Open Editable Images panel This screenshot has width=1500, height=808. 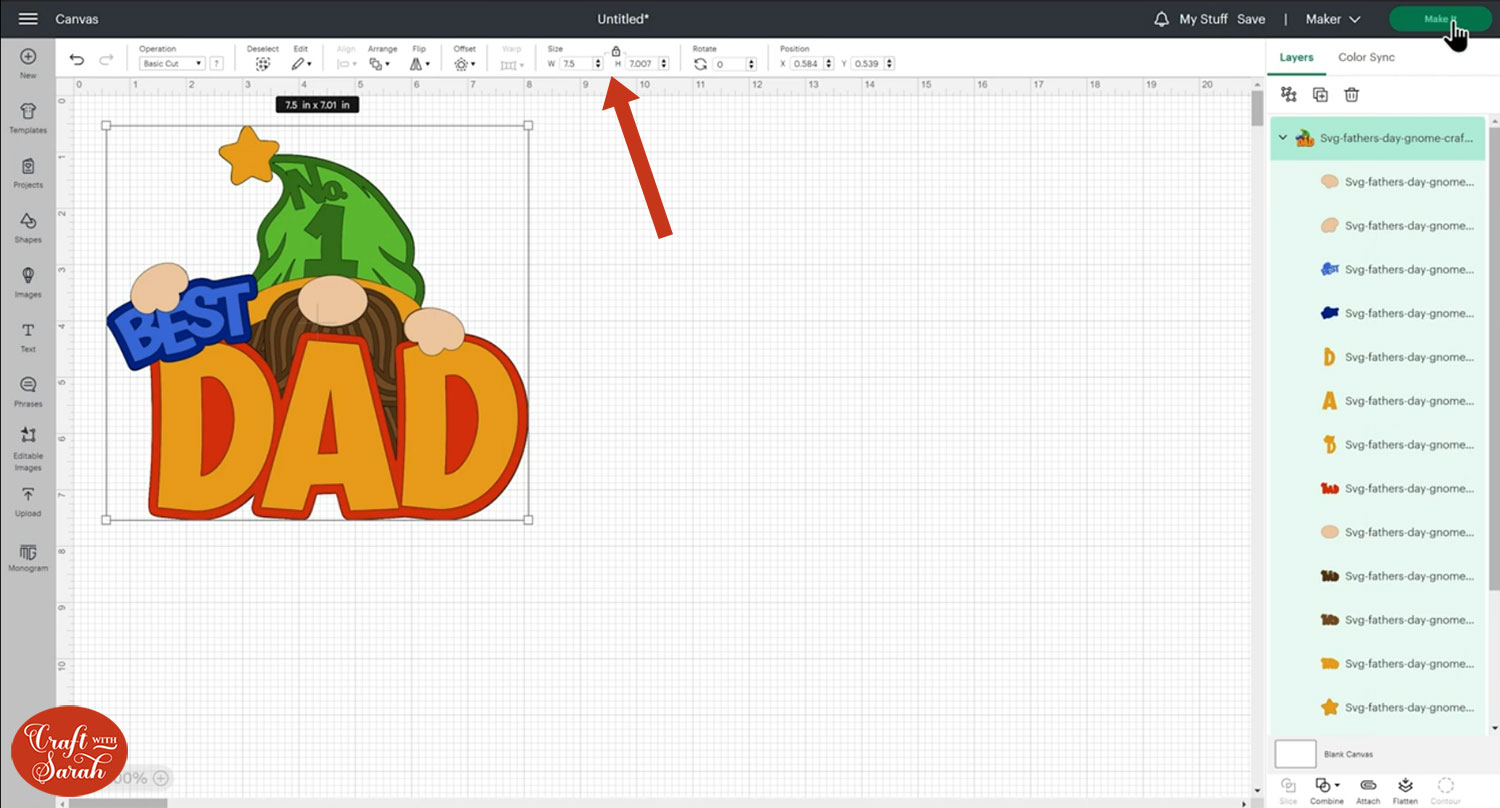coord(28,450)
